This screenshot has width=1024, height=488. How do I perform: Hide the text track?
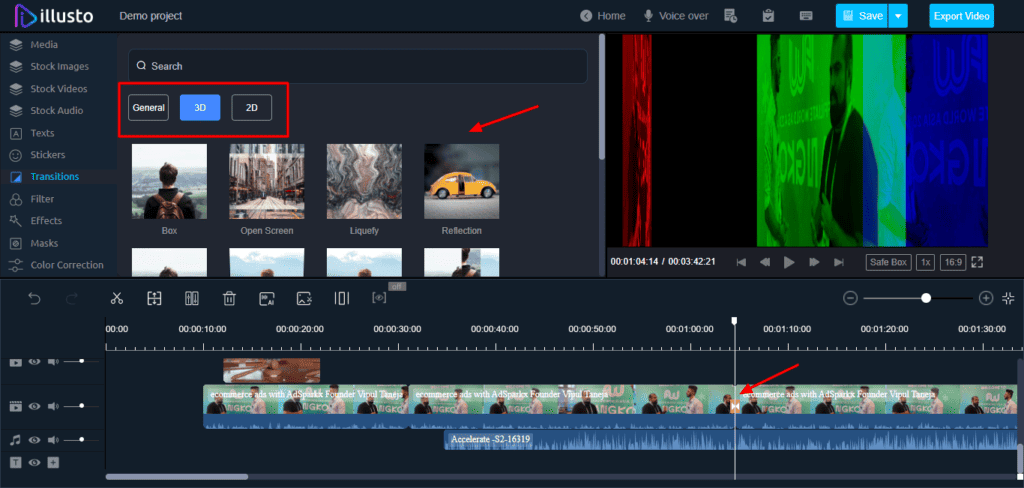click(35, 463)
